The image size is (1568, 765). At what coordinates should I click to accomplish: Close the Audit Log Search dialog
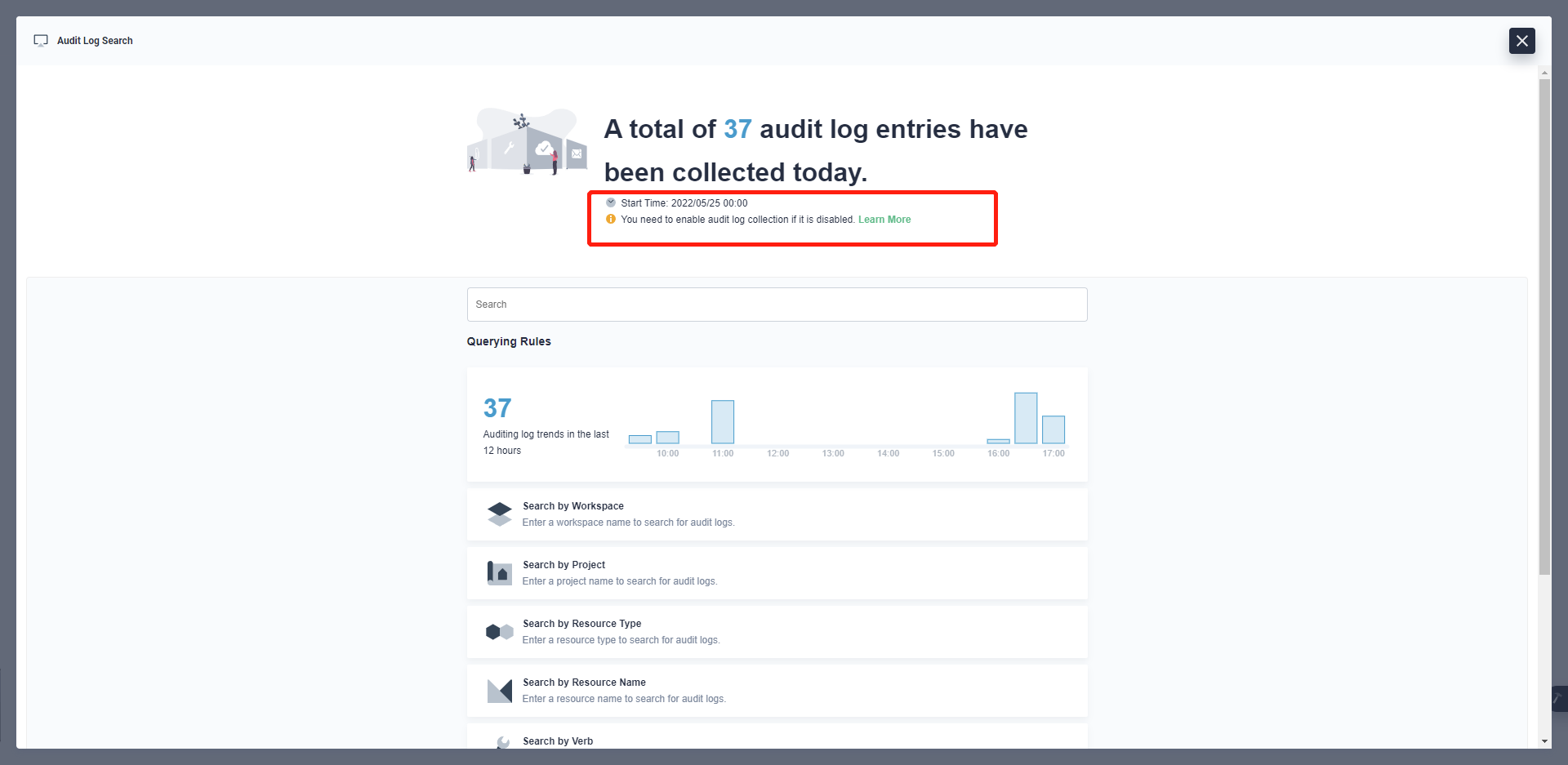point(1521,40)
